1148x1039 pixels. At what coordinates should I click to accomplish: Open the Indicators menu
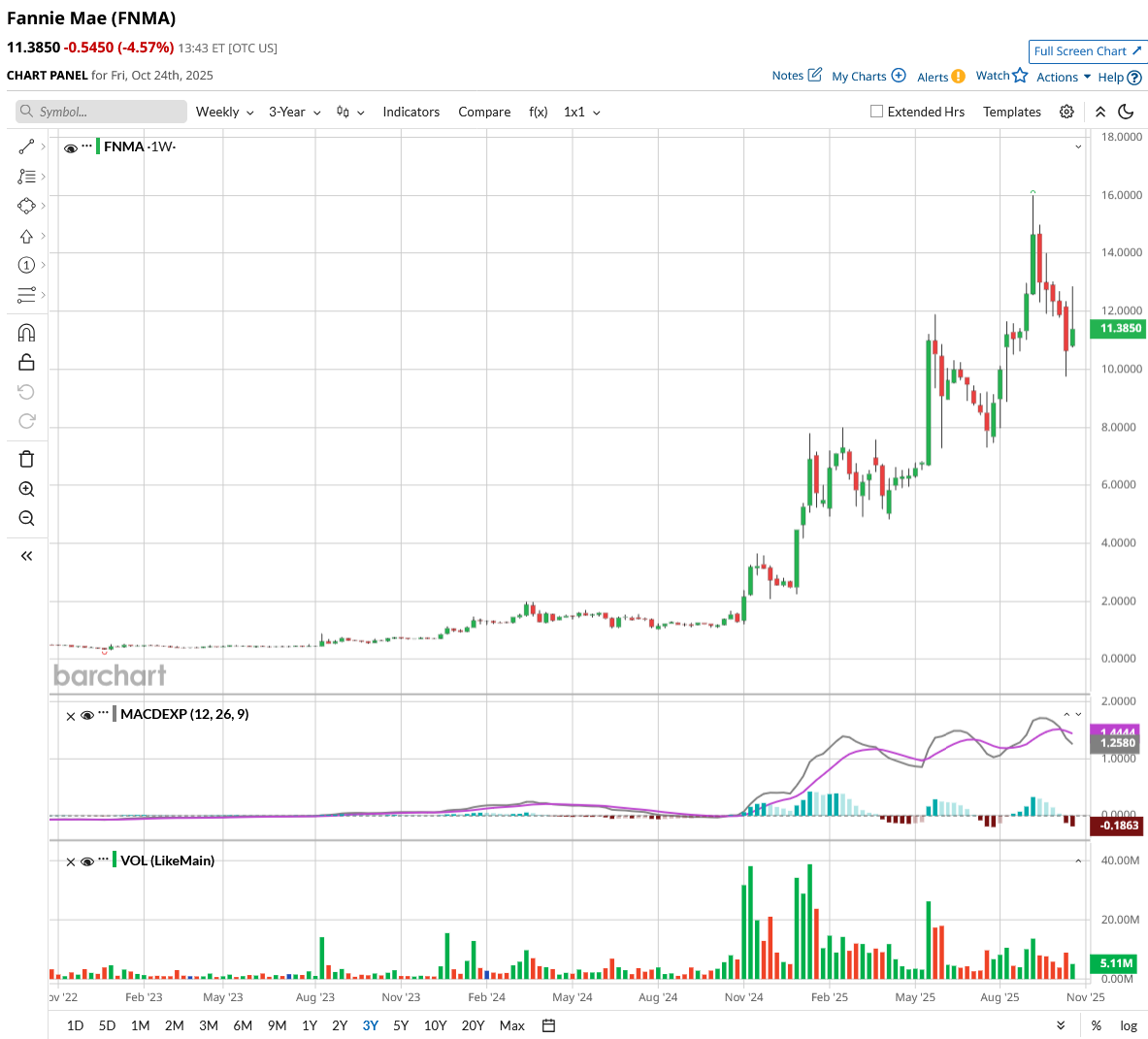(x=410, y=112)
